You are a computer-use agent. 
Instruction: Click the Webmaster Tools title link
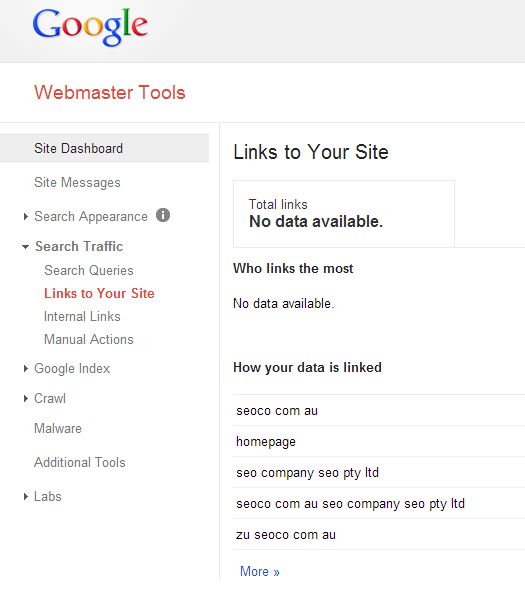pos(110,93)
